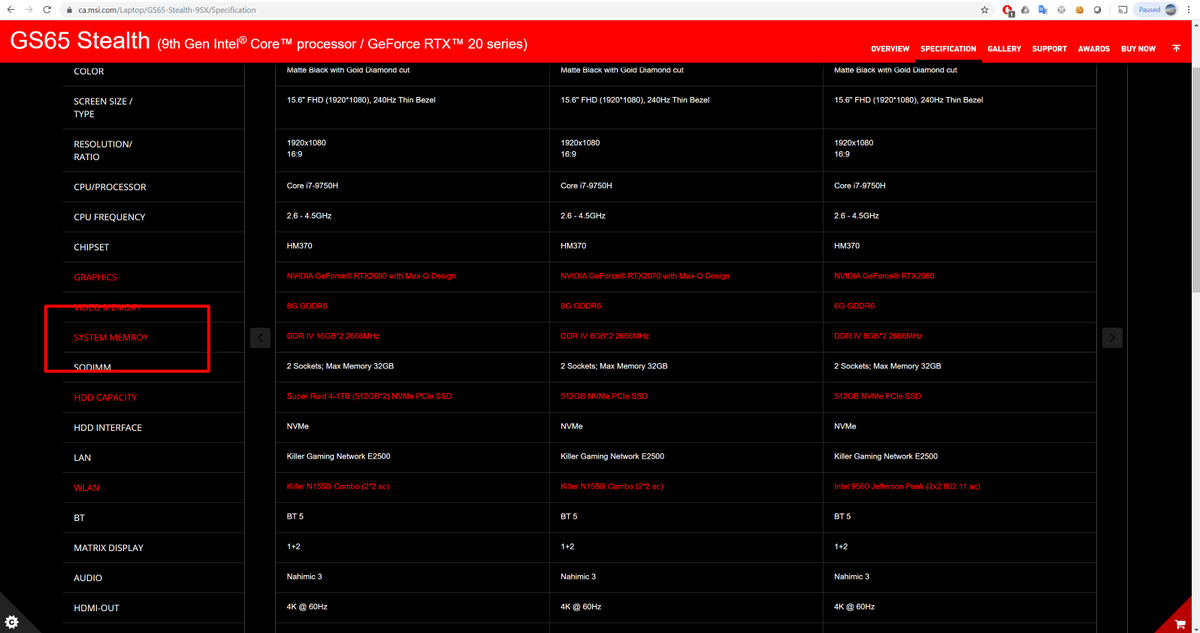Select the MATRIX DISPLAY row label
The image size is (1200, 633).
109,548
